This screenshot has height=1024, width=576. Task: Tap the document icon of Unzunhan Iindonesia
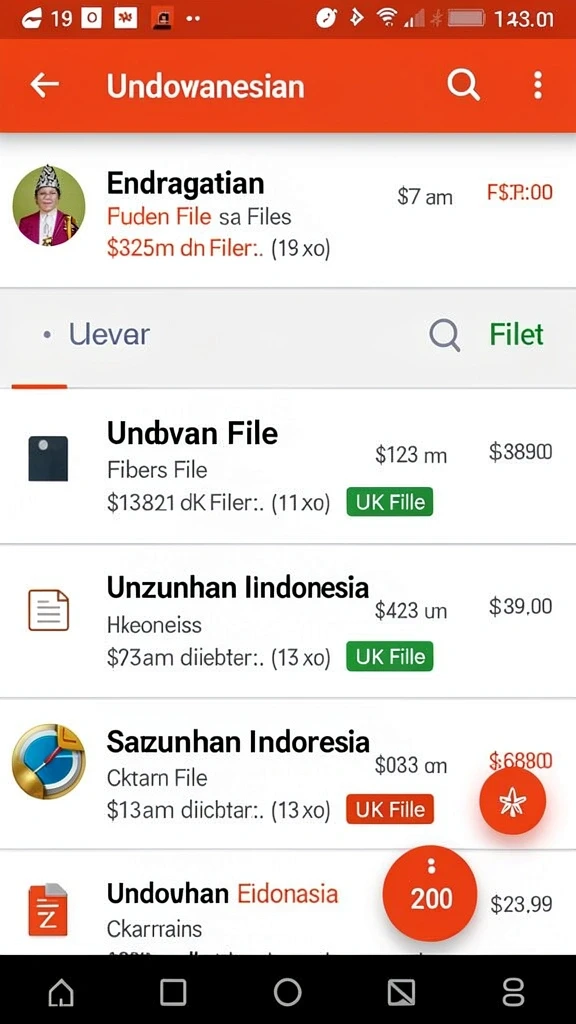(x=48, y=610)
